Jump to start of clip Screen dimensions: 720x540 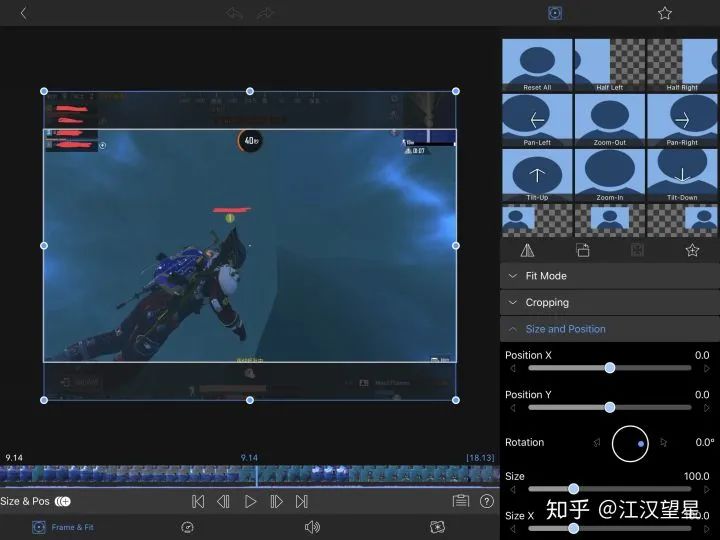coord(198,501)
